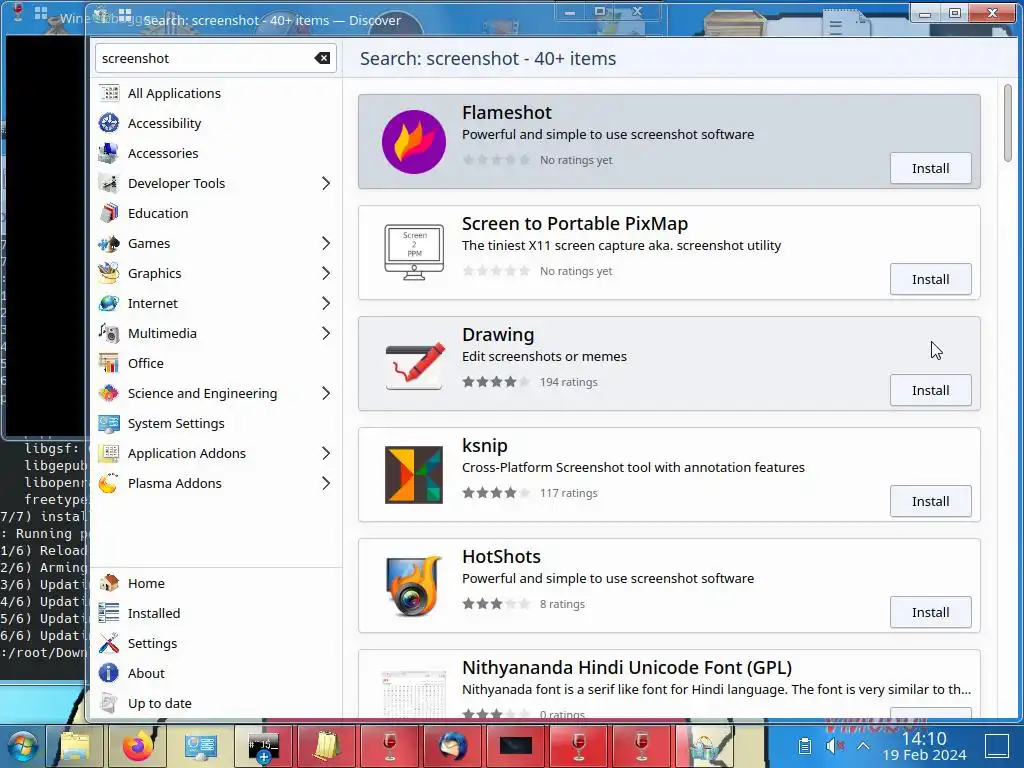The height and width of the screenshot is (768, 1024).
Task: Open the file manager from the taskbar
Action: 76,745
